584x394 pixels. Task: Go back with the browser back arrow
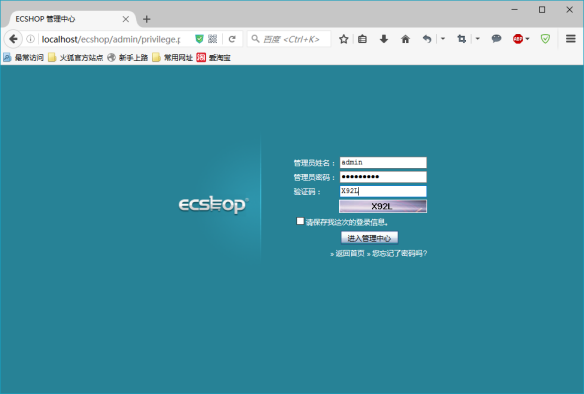(x=13, y=39)
